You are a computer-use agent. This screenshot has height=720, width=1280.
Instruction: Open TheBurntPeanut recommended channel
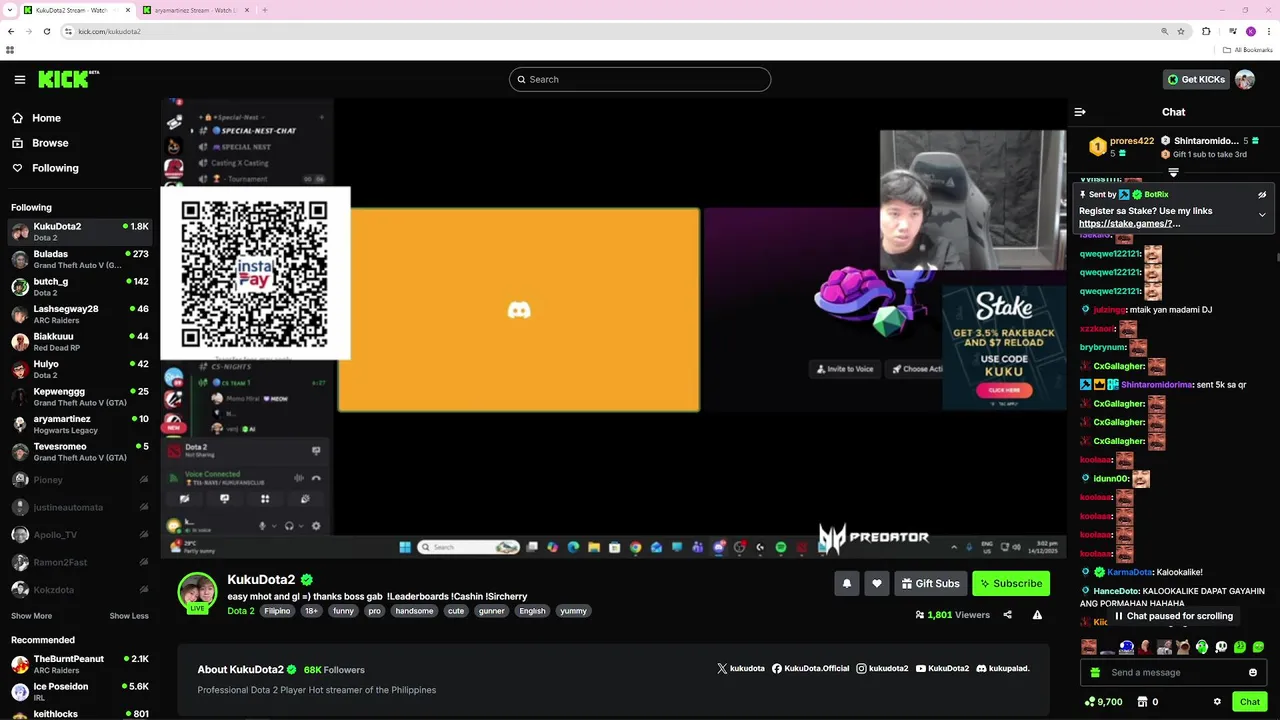[x=80, y=664]
